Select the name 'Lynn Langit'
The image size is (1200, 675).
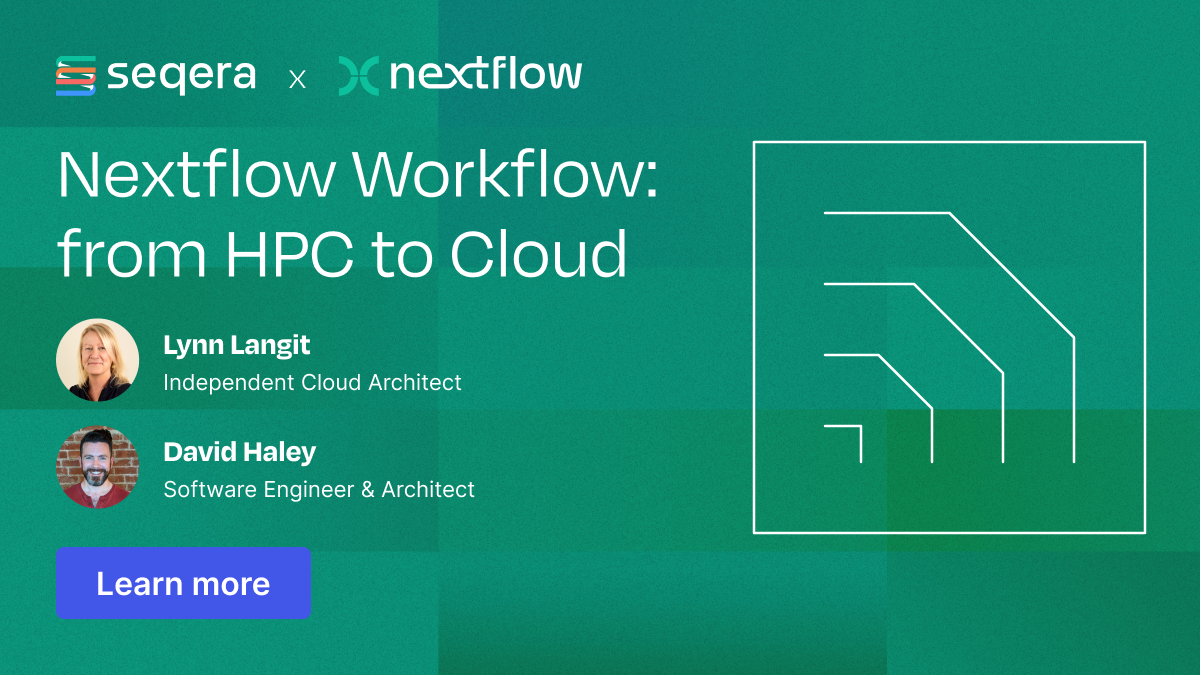click(236, 345)
